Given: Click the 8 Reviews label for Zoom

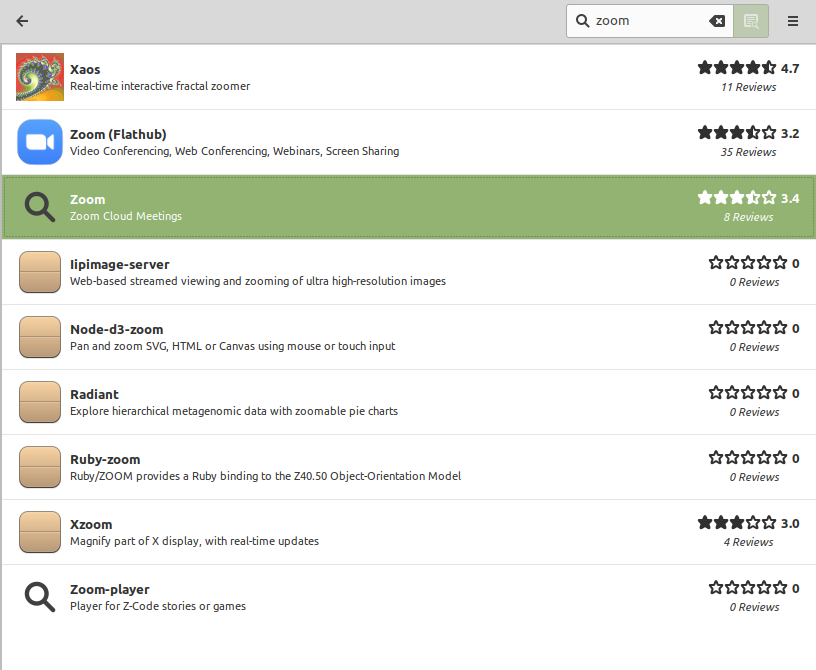Looking at the screenshot, I should pos(748,217).
